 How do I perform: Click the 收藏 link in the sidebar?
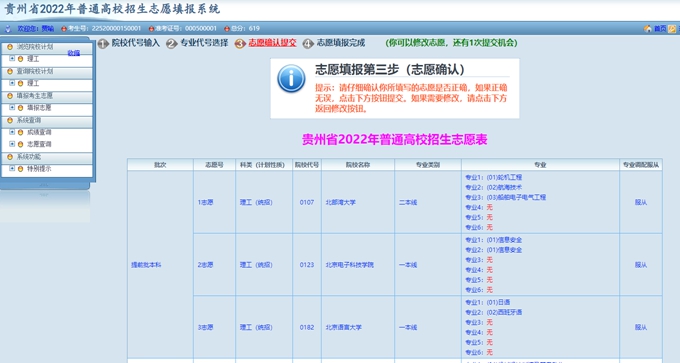click(x=74, y=53)
